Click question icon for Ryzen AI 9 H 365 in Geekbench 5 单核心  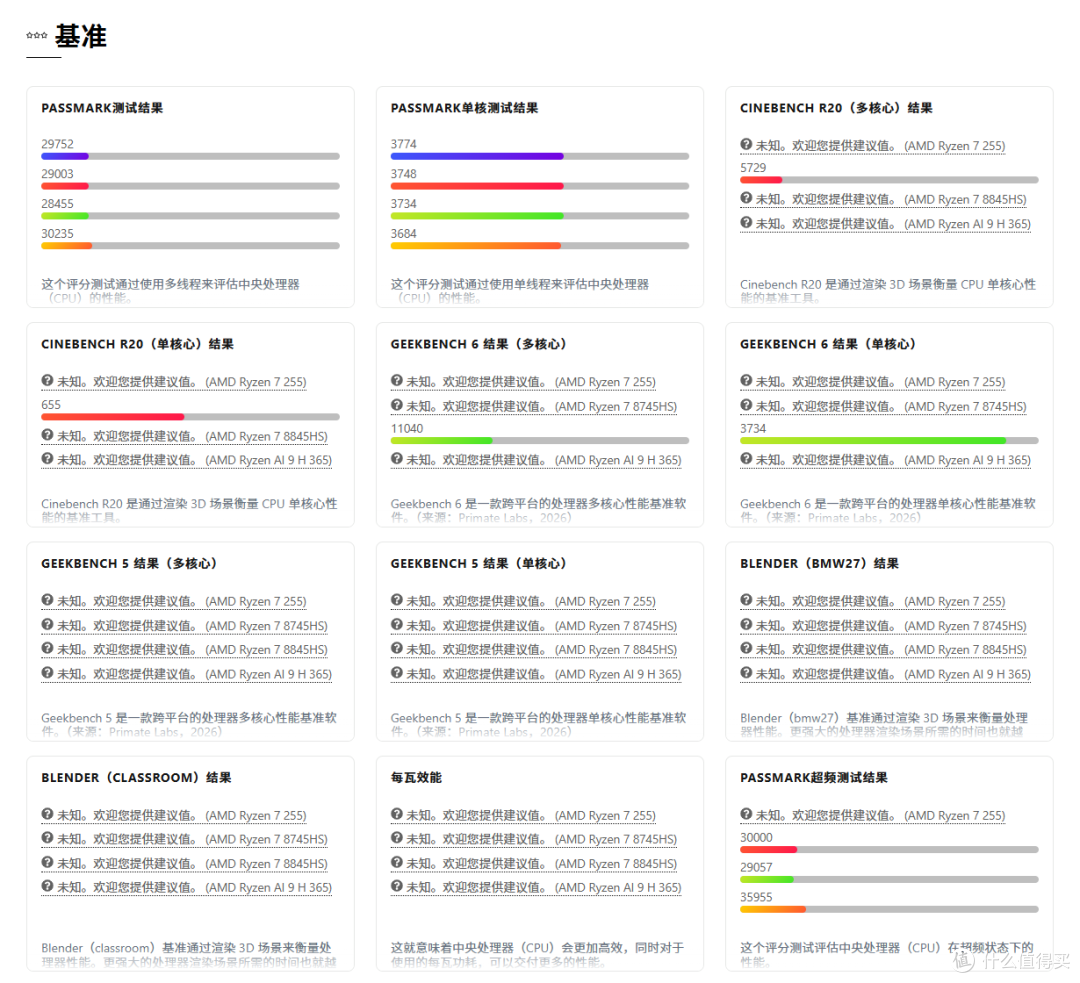click(397, 673)
